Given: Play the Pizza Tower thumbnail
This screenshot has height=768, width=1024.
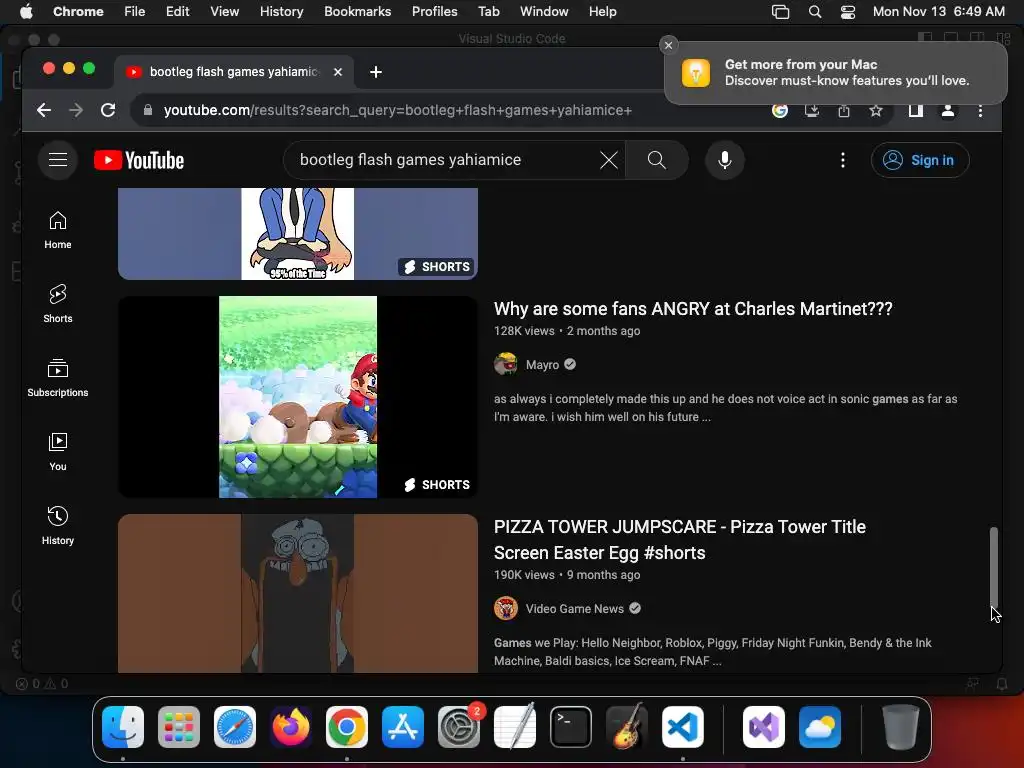Looking at the screenshot, I should coord(298,593).
